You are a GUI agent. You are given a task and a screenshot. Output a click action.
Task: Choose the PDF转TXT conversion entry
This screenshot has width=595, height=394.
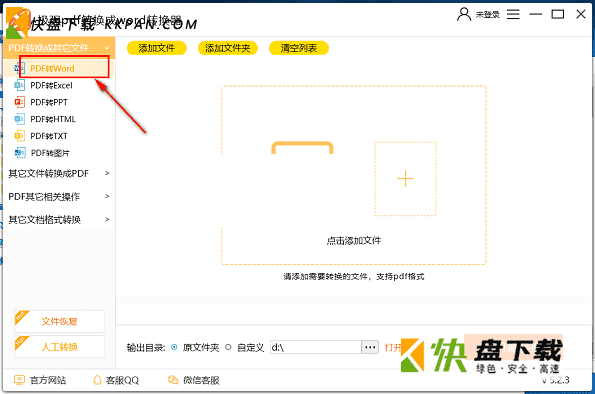49,136
